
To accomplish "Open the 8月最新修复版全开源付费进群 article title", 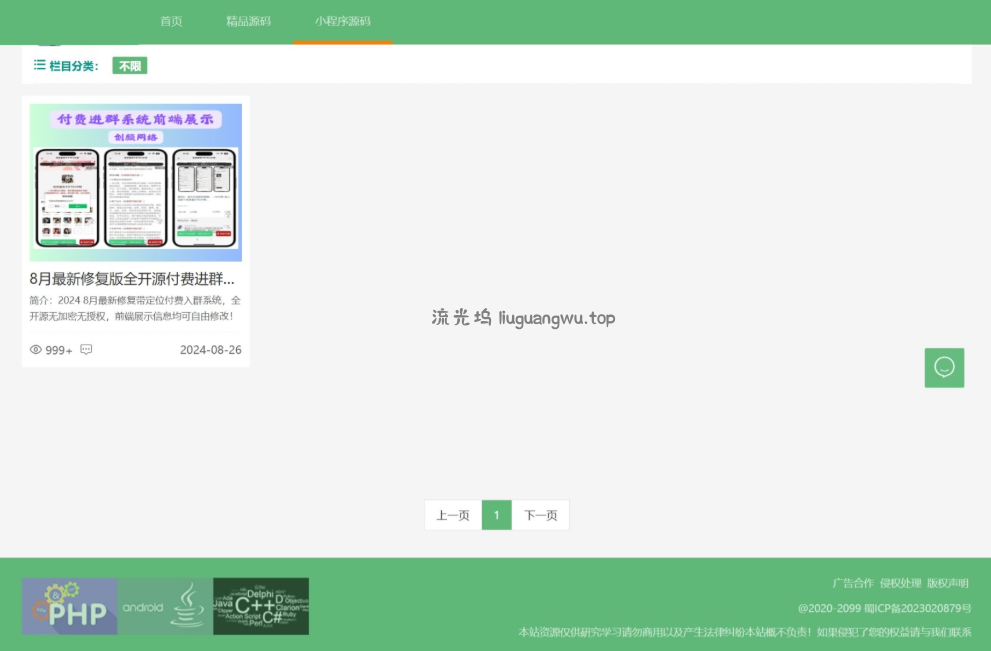I will pyautogui.click(x=132, y=279).
